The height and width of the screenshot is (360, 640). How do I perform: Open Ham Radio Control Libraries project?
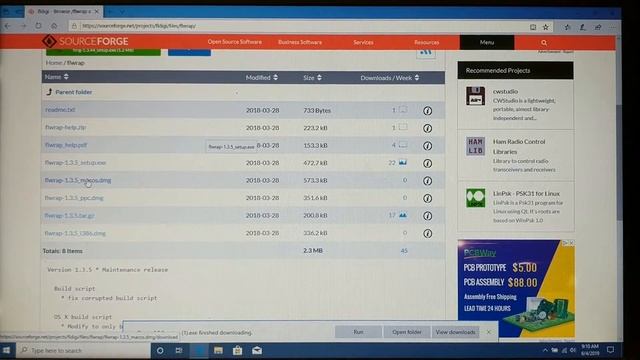coord(519,147)
